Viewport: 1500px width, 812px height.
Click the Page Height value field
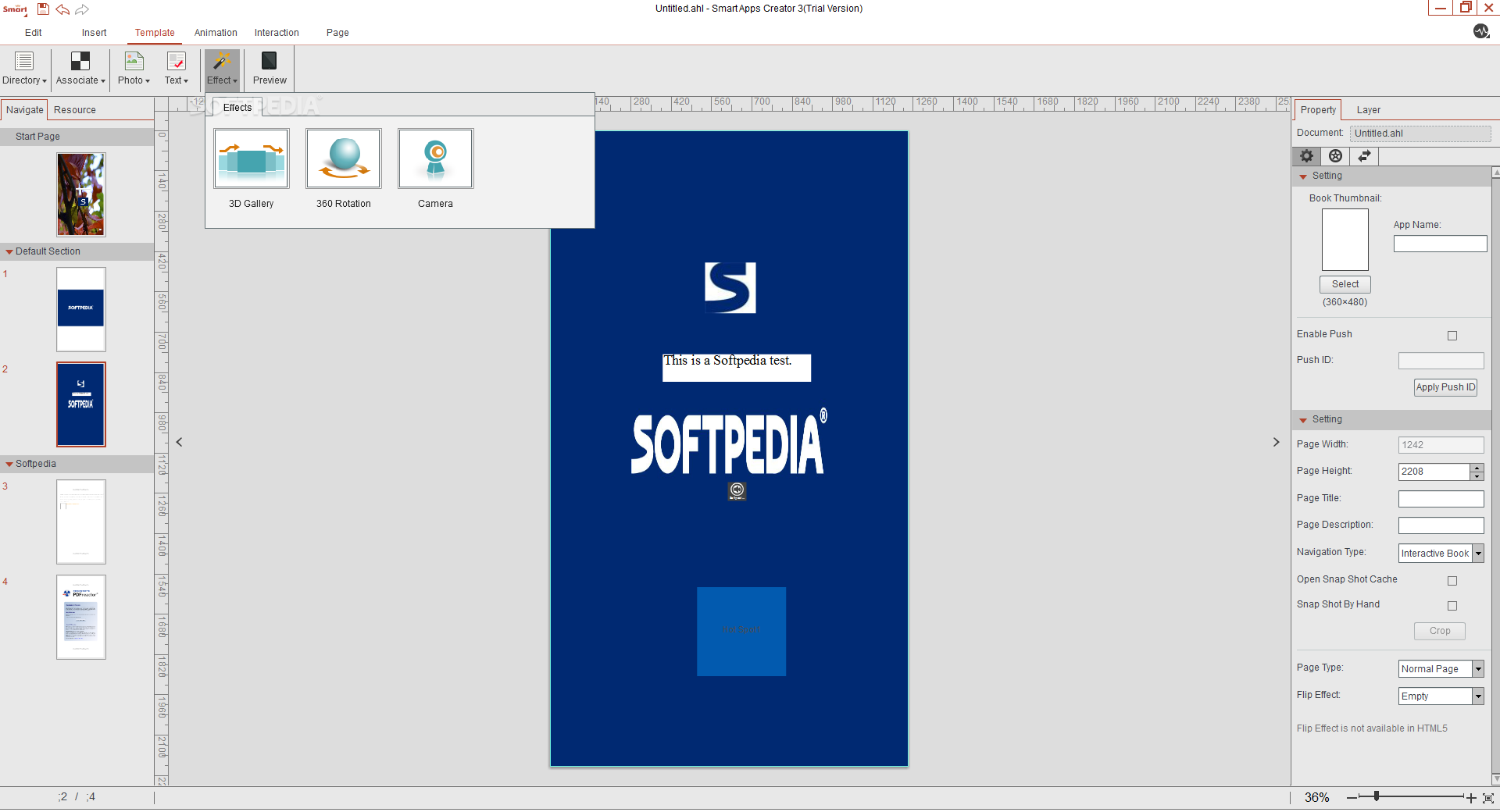click(1434, 472)
